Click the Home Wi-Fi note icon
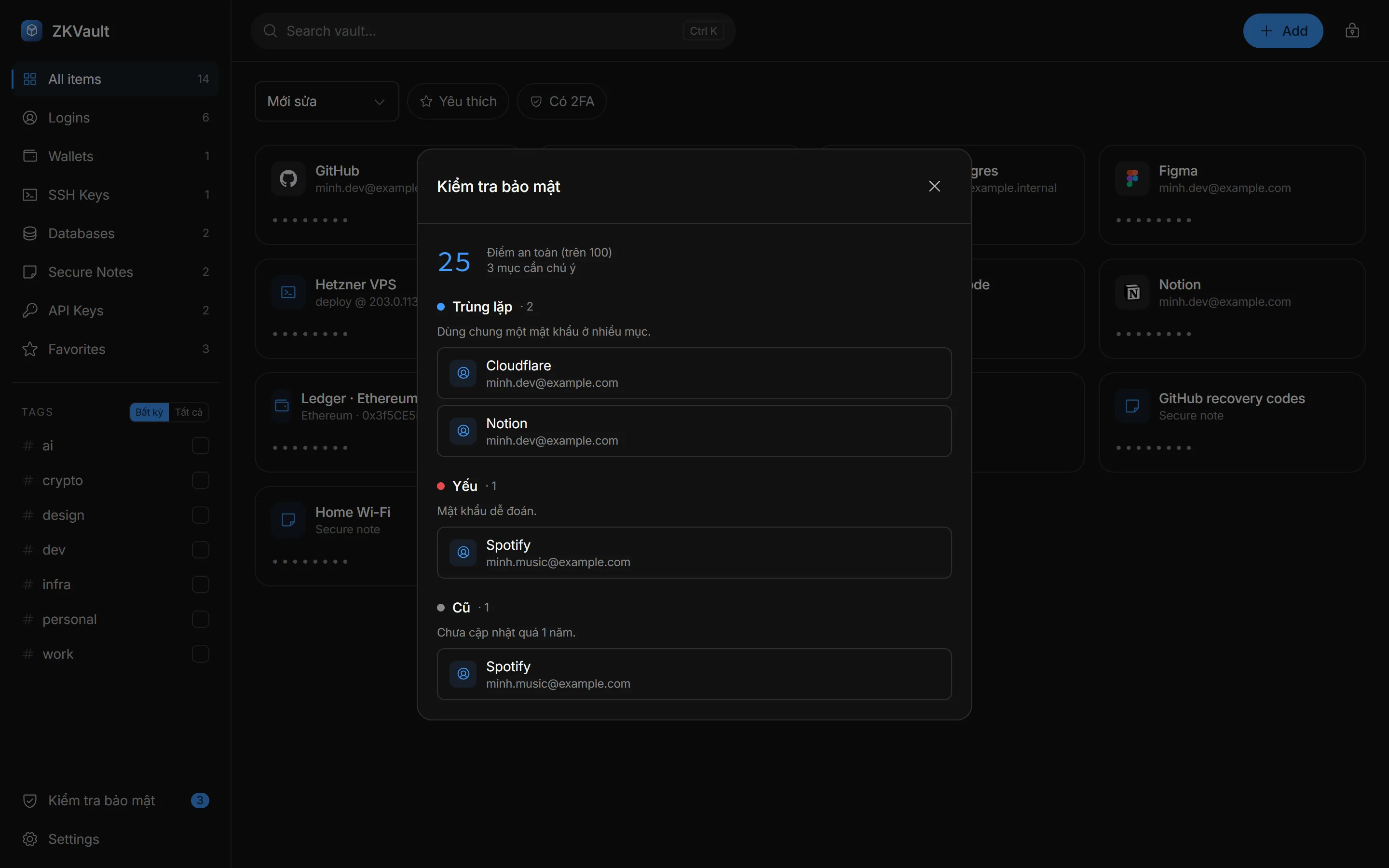 (x=288, y=519)
